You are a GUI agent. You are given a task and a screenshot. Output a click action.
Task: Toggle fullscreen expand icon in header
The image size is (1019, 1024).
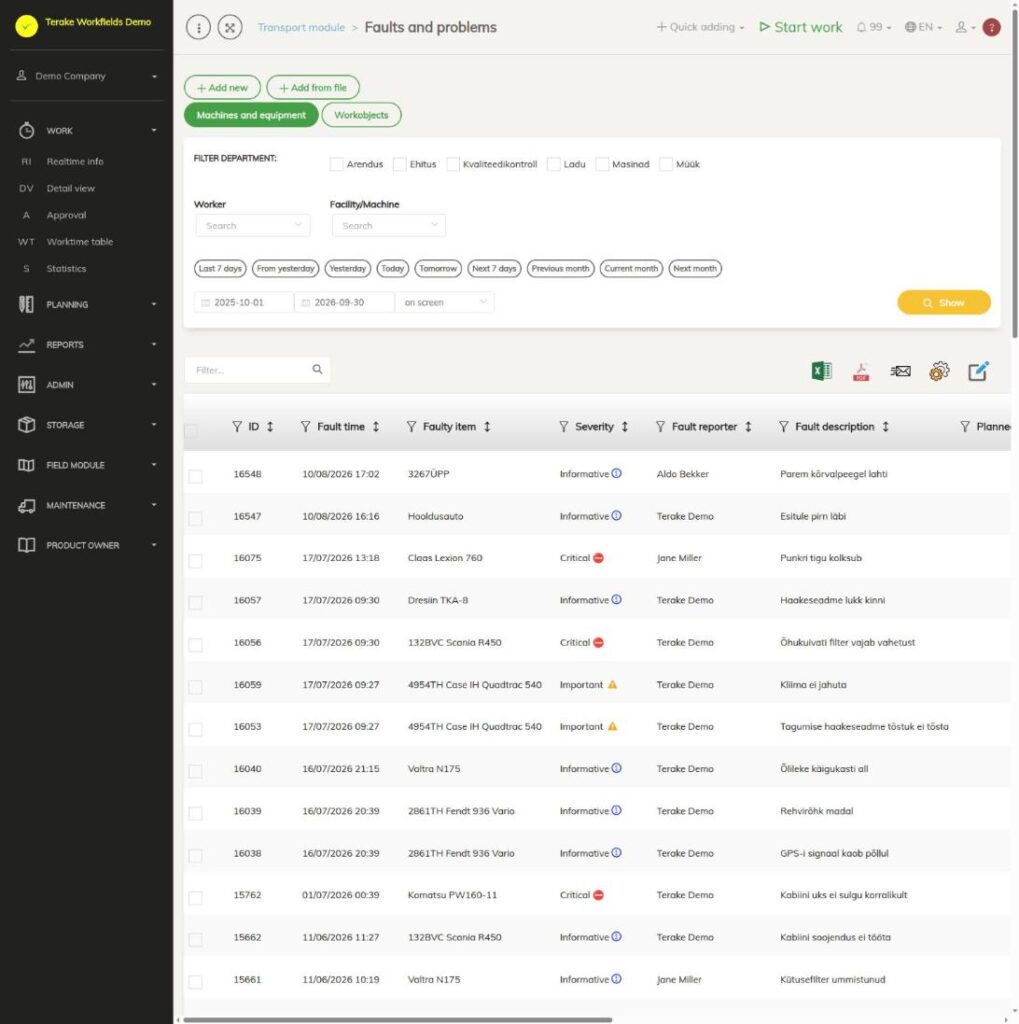[230, 27]
